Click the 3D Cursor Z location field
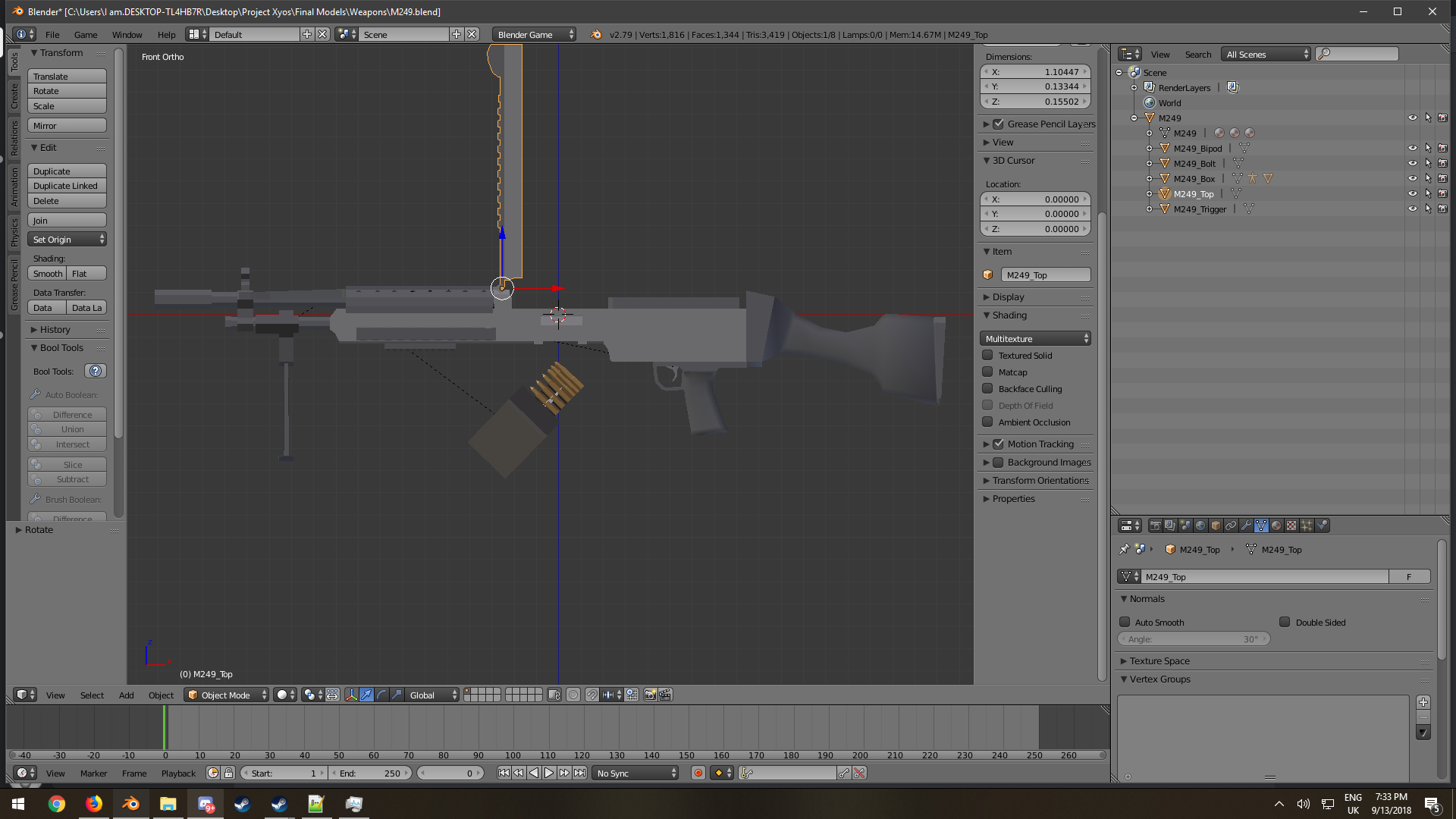1456x819 pixels. [1035, 229]
